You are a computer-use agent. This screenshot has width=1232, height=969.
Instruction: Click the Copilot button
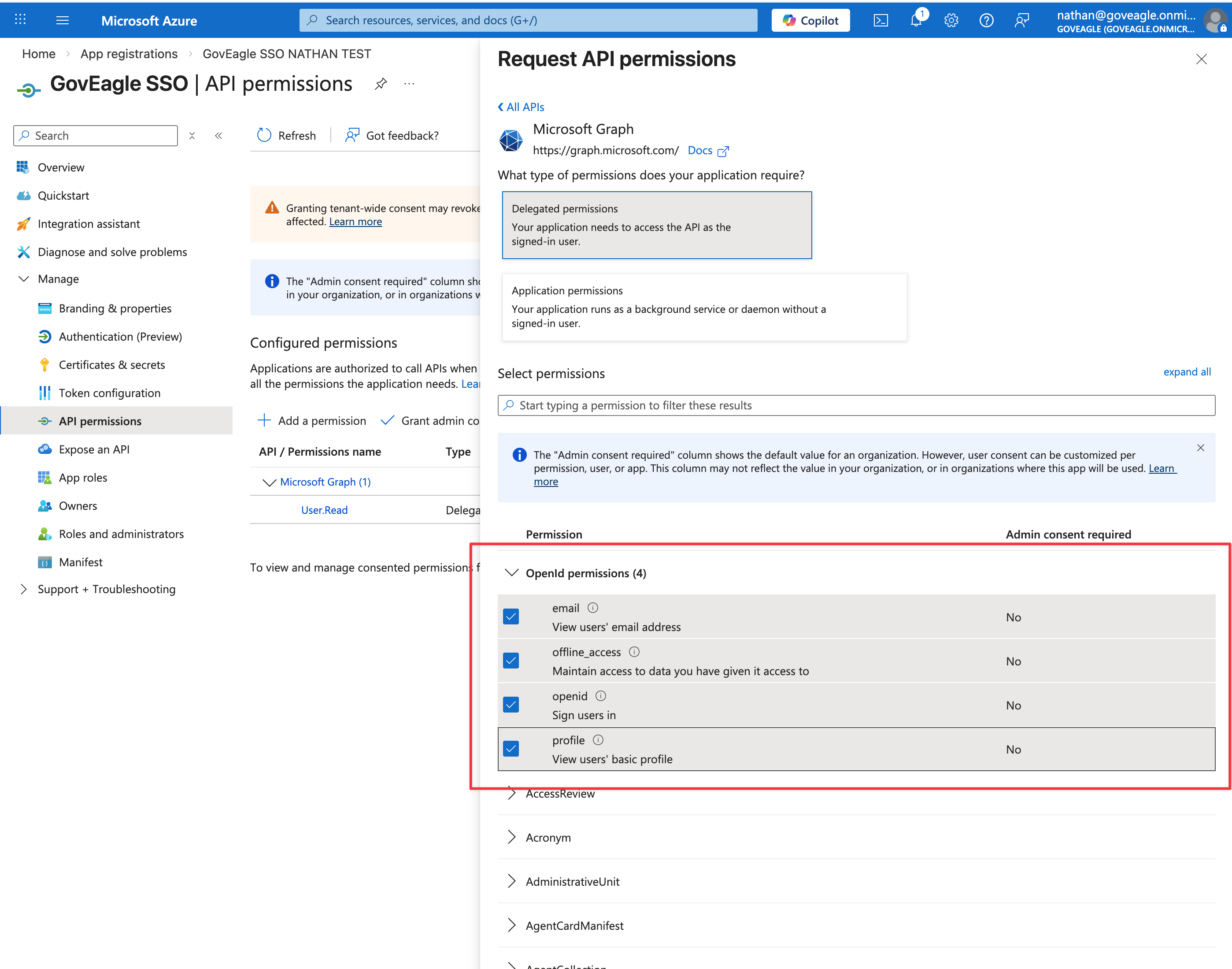point(810,20)
